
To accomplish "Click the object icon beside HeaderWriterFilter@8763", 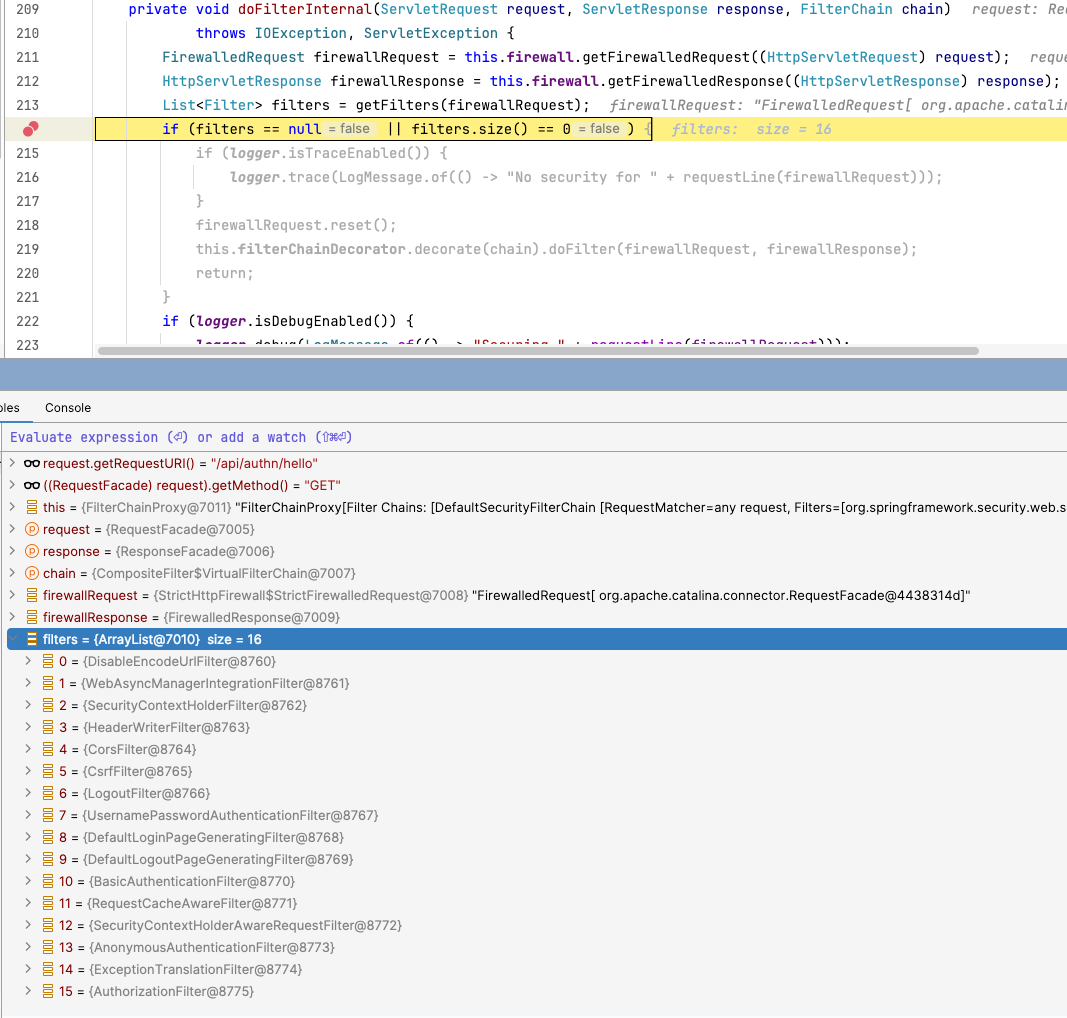I will [48, 727].
